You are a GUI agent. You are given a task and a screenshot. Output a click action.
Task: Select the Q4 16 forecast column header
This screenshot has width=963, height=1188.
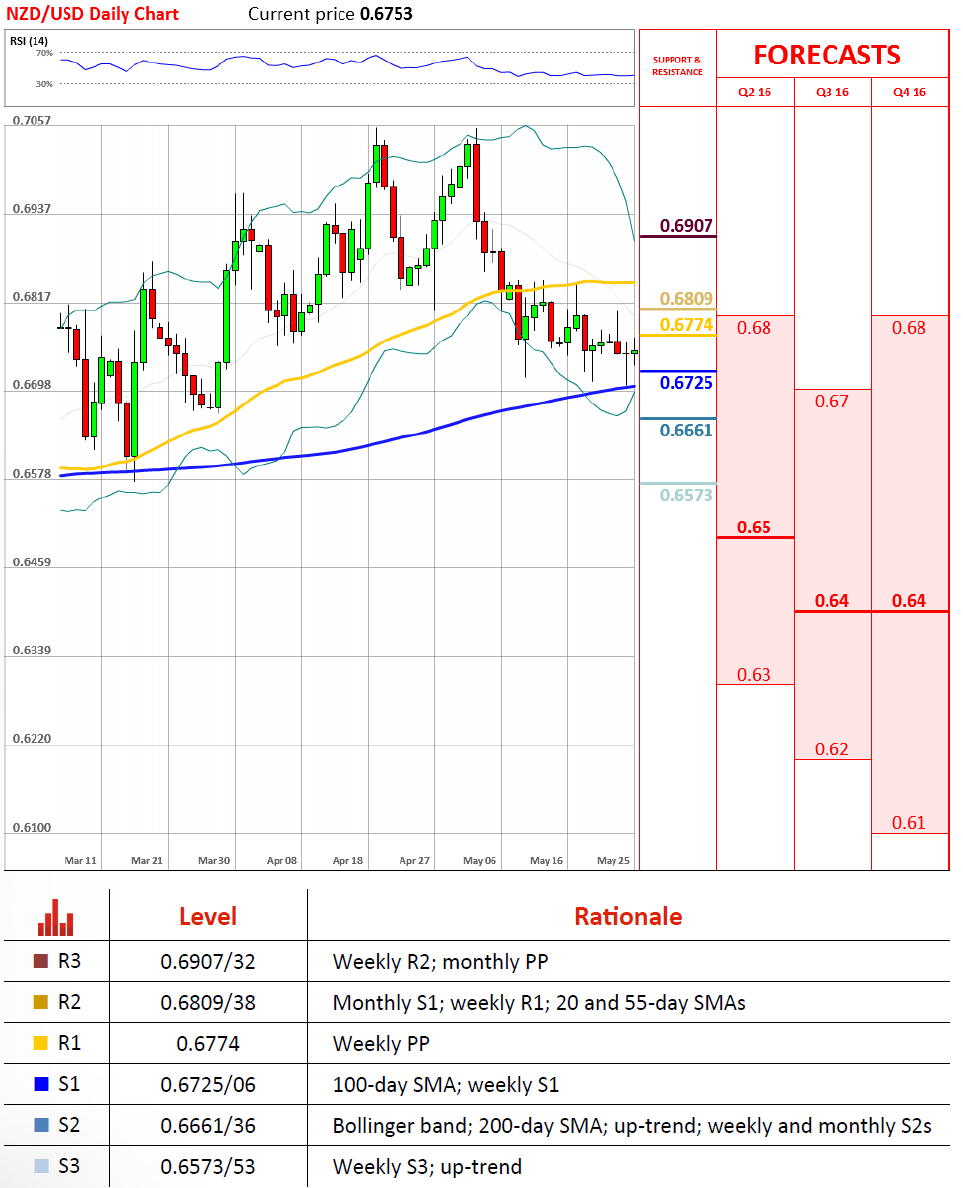(x=909, y=92)
